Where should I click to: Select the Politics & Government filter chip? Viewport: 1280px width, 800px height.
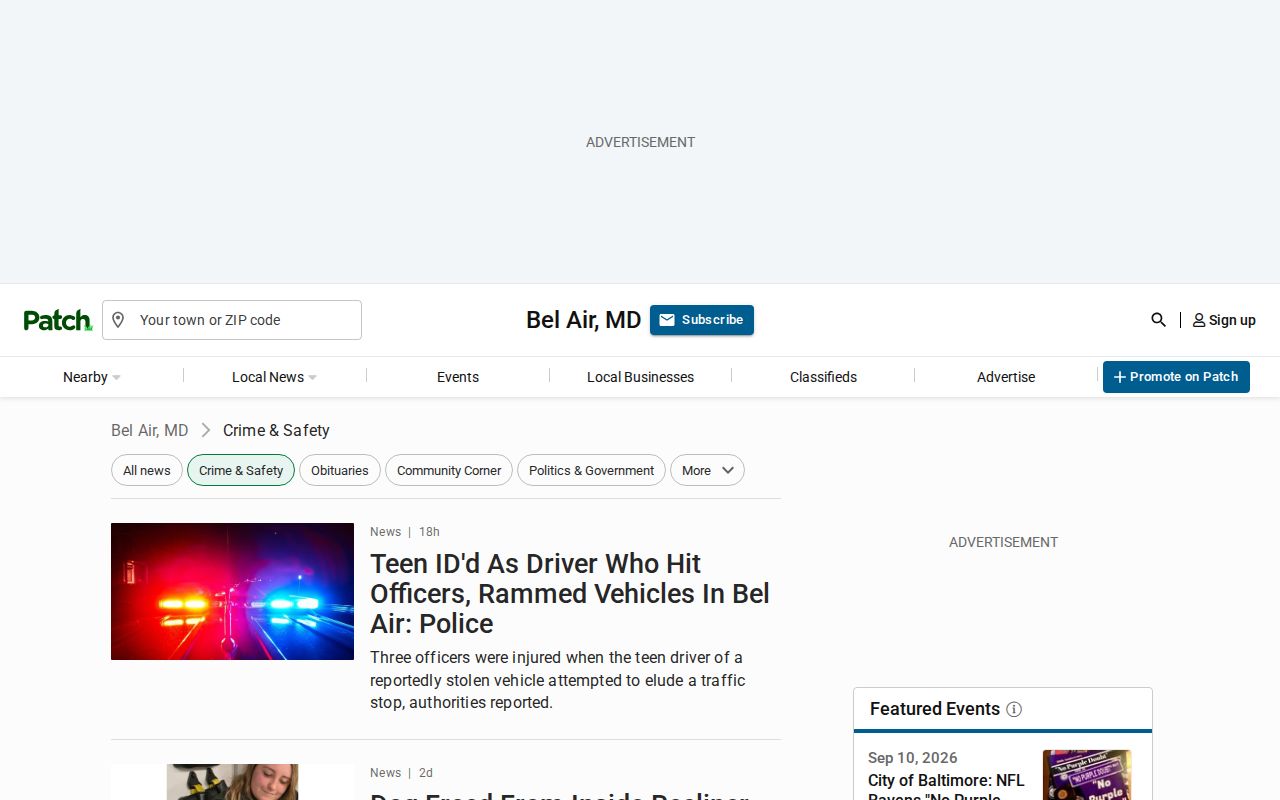click(x=591, y=470)
